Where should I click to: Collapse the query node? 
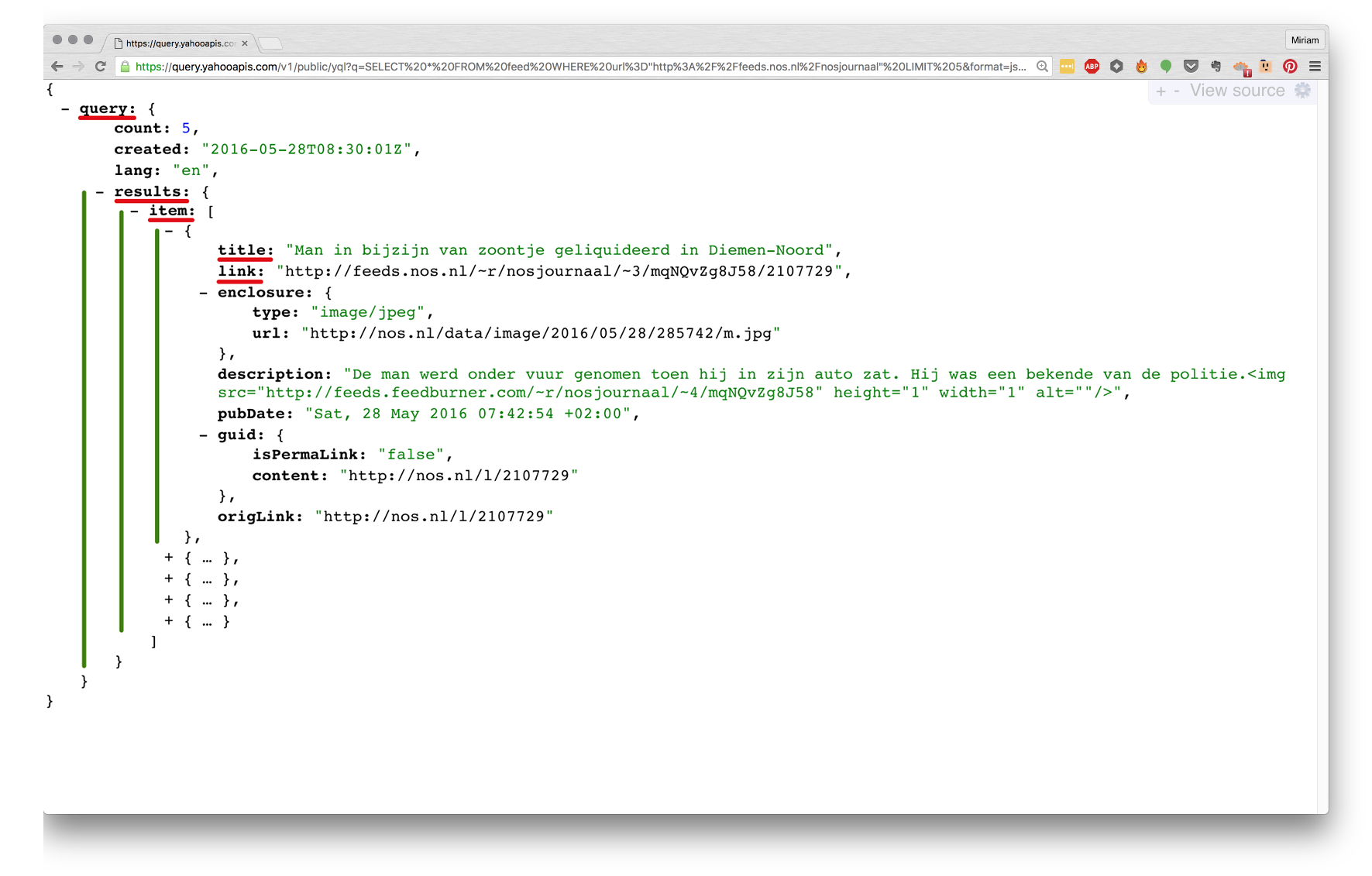pyautogui.click(x=65, y=109)
